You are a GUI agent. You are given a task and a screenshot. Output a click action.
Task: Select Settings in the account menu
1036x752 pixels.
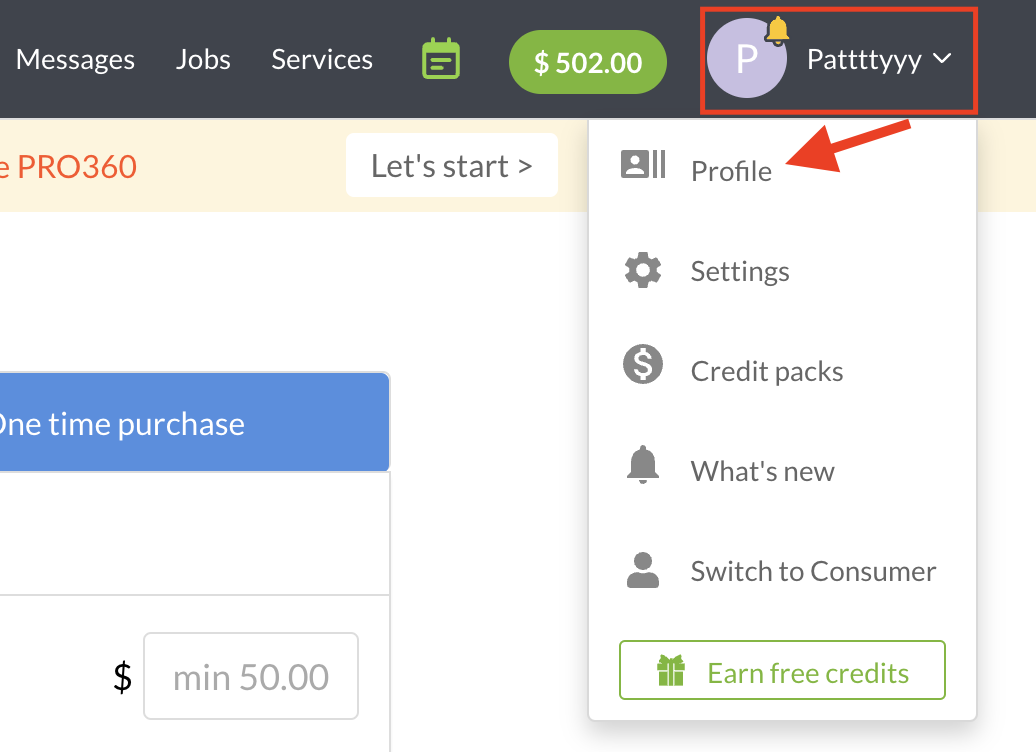[740, 271]
